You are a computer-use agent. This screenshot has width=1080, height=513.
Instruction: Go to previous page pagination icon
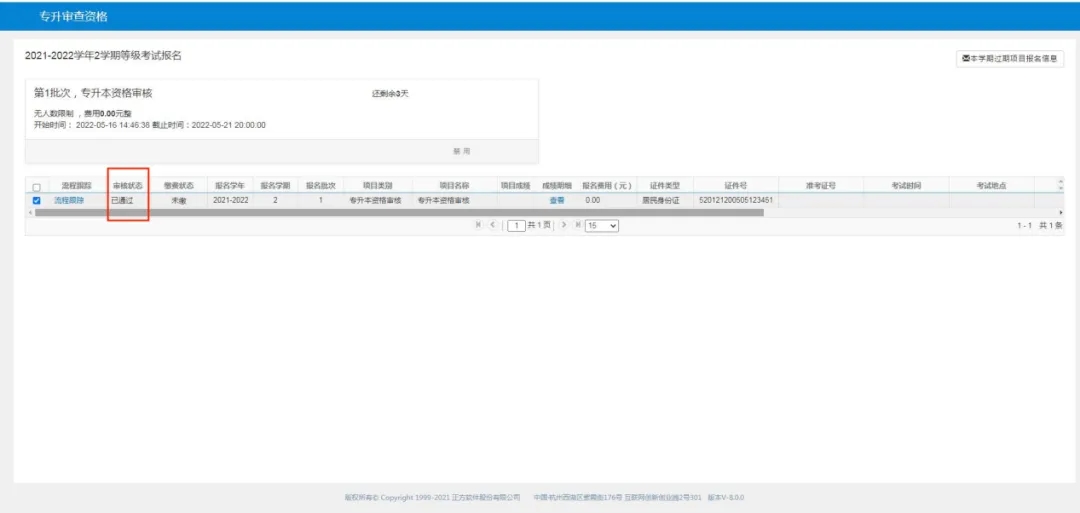coord(492,225)
